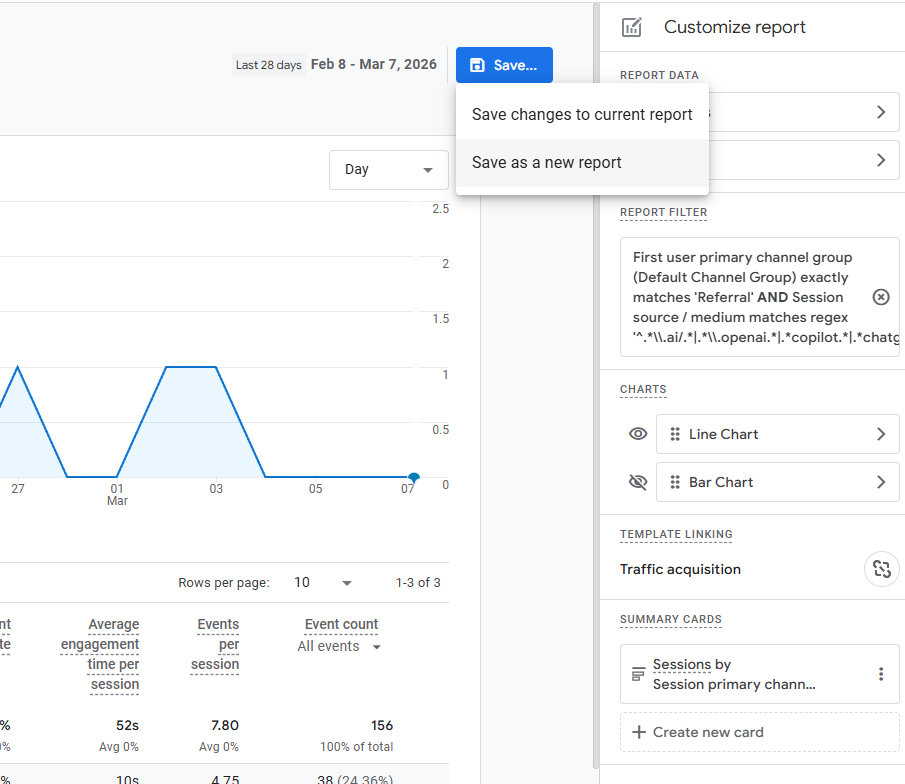905x784 pixels.
Task: Open the Rows per page dropdown
Action: [x=323, y=582]
